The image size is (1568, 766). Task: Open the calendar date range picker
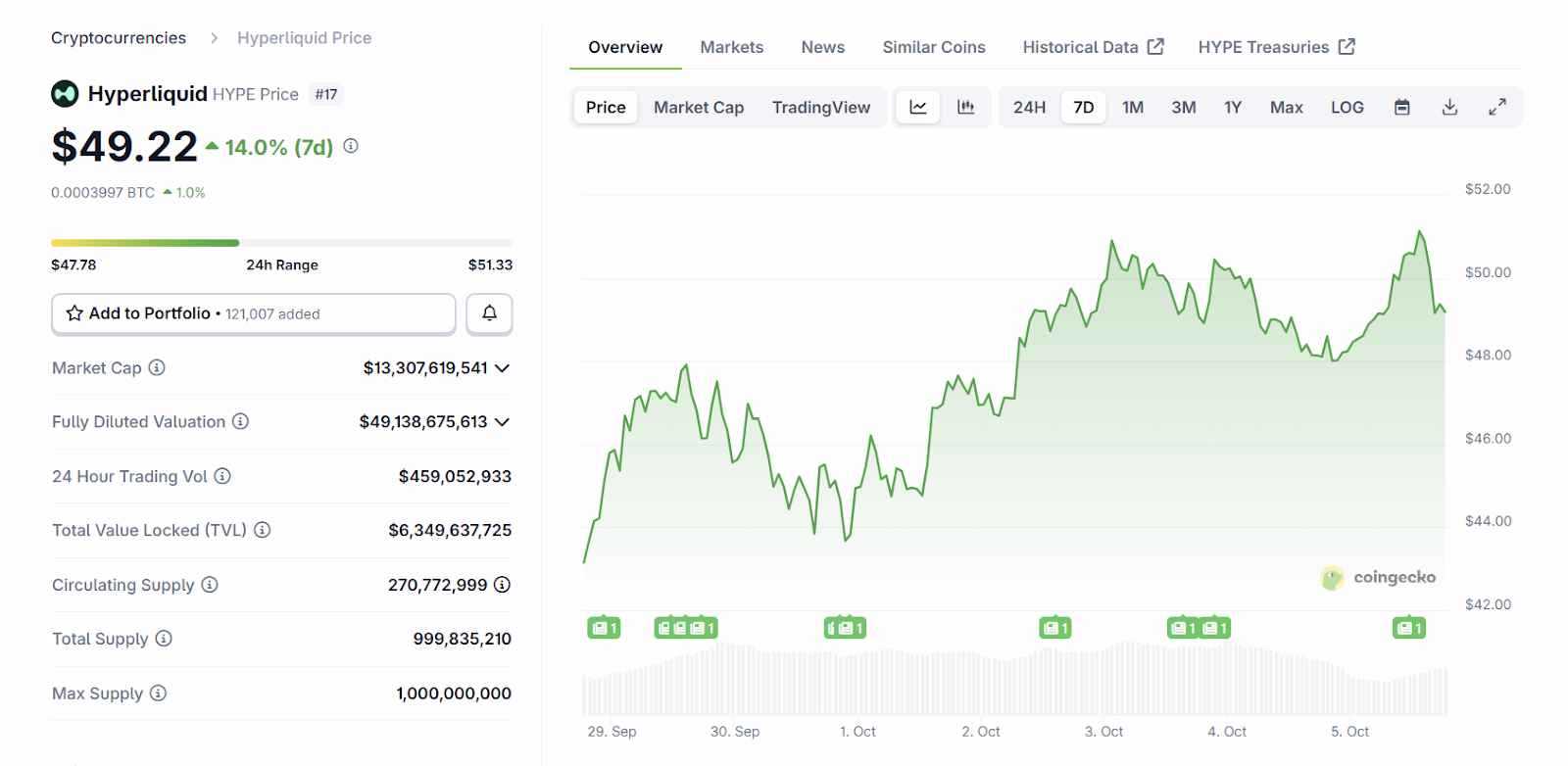[1401, 108]
